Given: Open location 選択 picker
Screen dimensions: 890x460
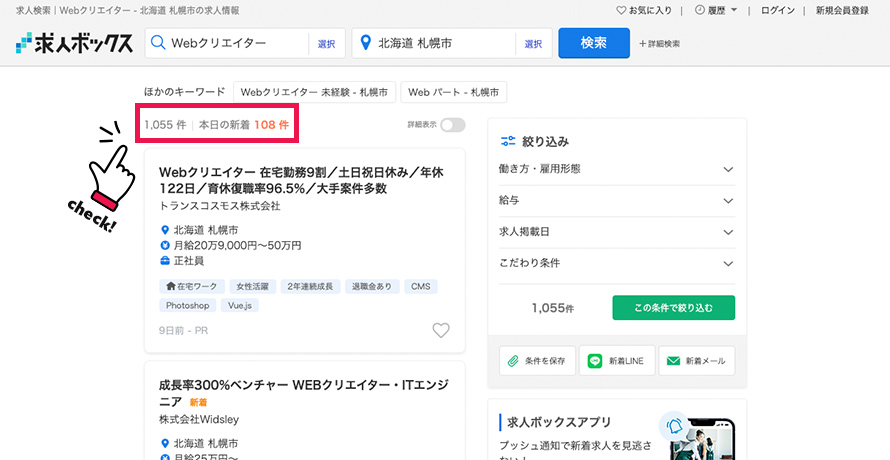Looking at the screenshot, I should 533,44.
